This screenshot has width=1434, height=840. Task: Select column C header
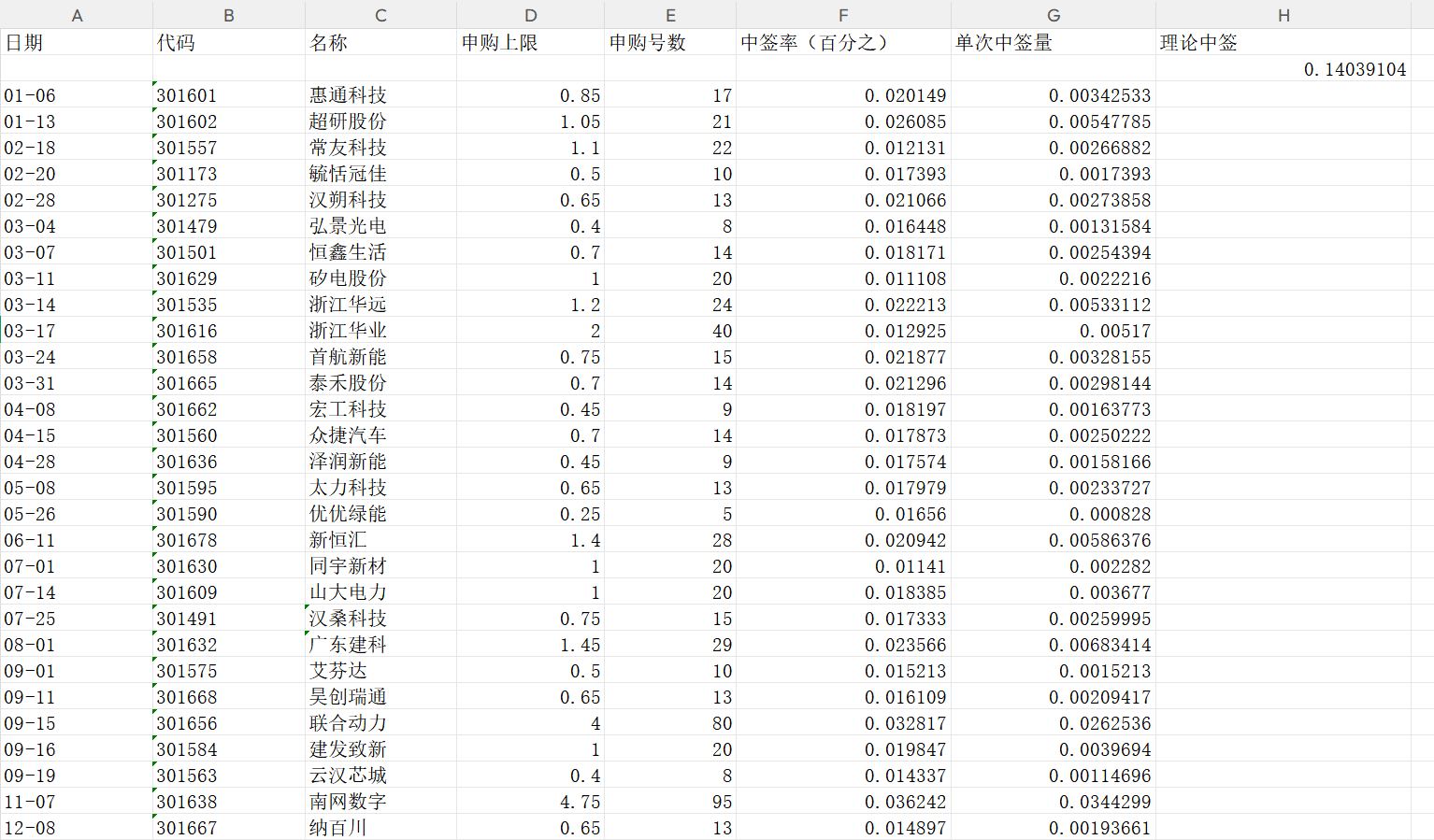380,15
